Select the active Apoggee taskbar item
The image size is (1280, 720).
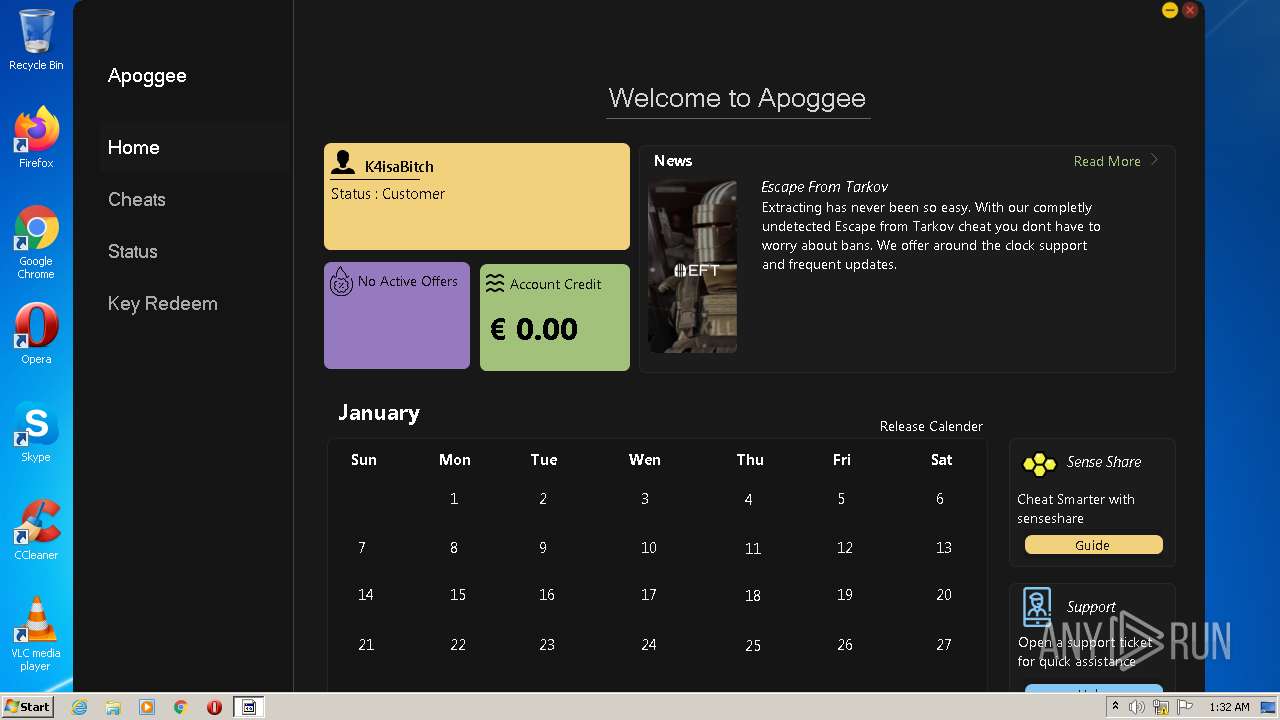pyautogui.click(x=249, y=707)
